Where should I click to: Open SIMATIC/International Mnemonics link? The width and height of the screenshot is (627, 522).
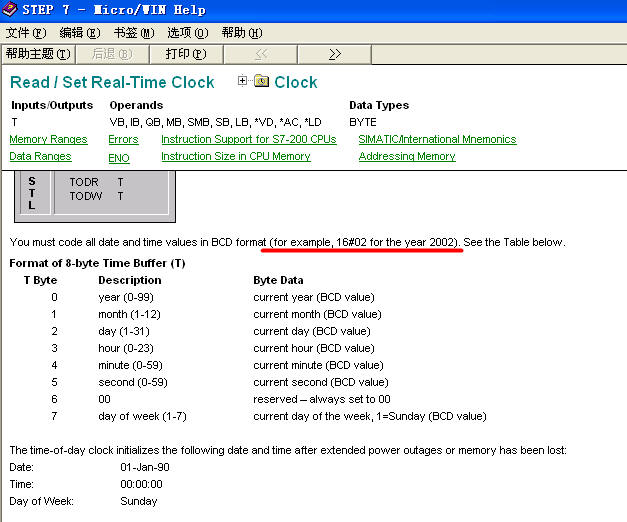(x=437, y=140)
